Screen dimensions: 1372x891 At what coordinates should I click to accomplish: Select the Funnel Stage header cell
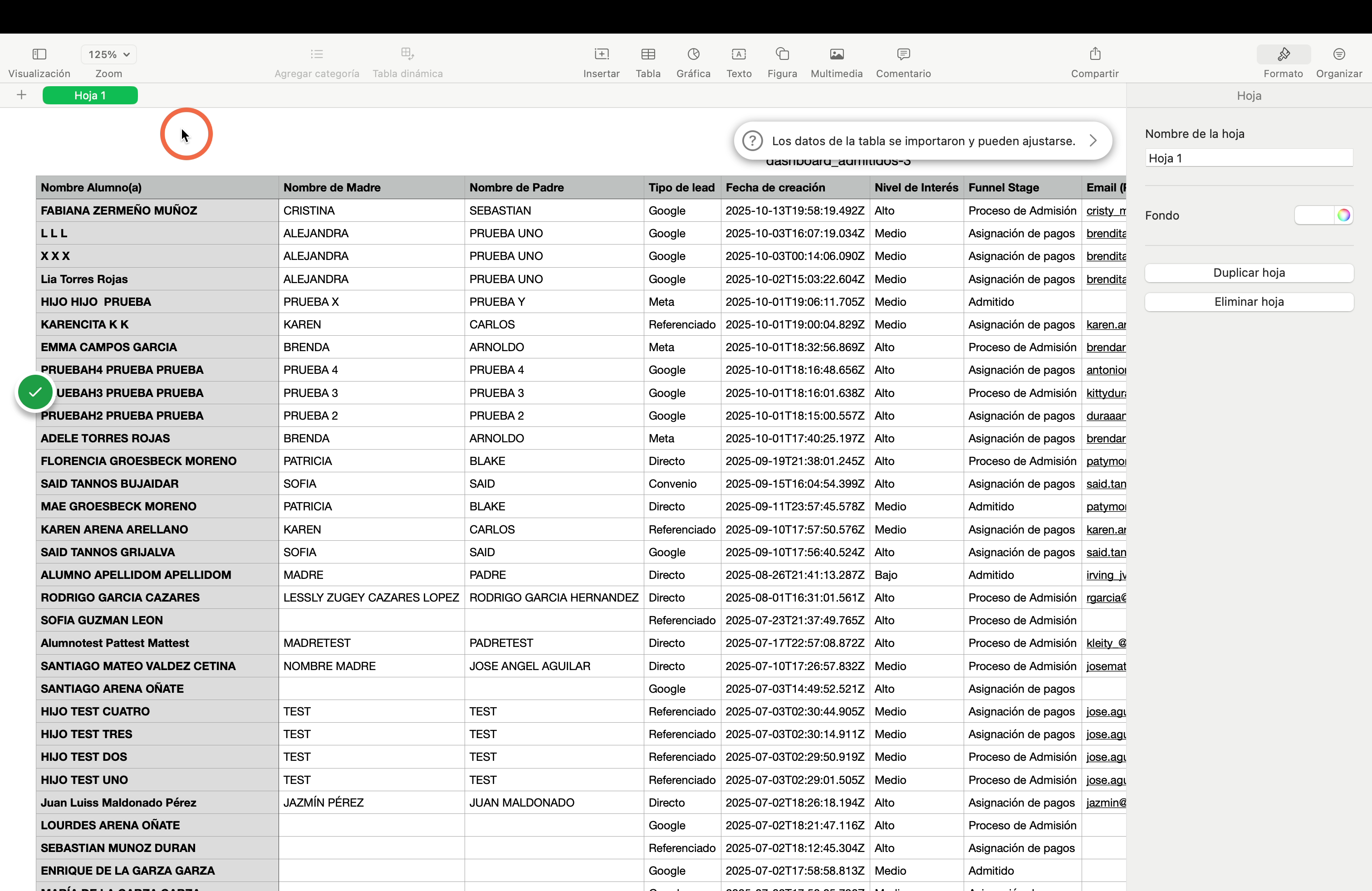coord(1023,187)
